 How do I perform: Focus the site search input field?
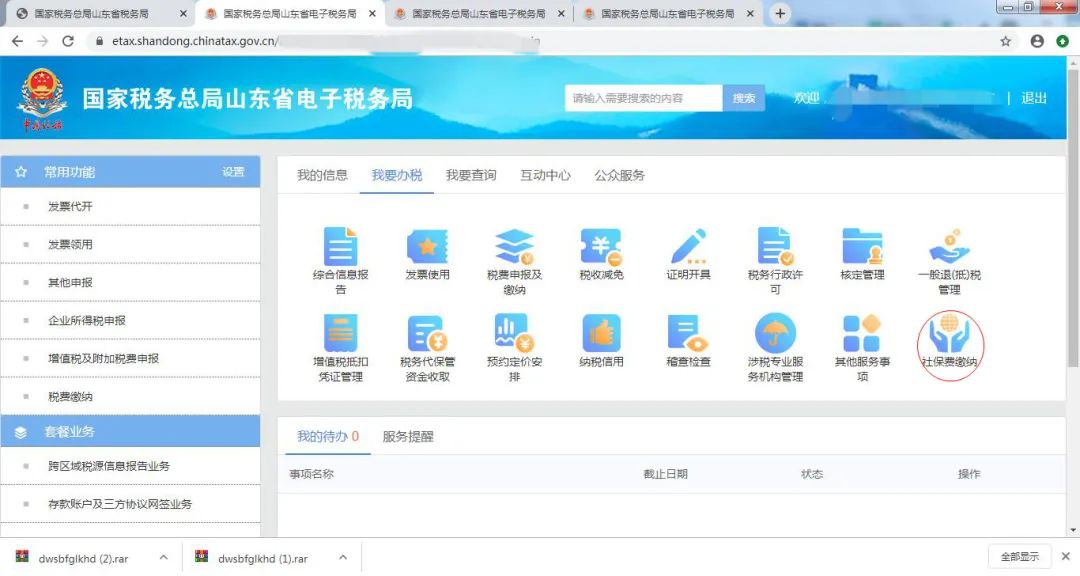click(643, 99)
